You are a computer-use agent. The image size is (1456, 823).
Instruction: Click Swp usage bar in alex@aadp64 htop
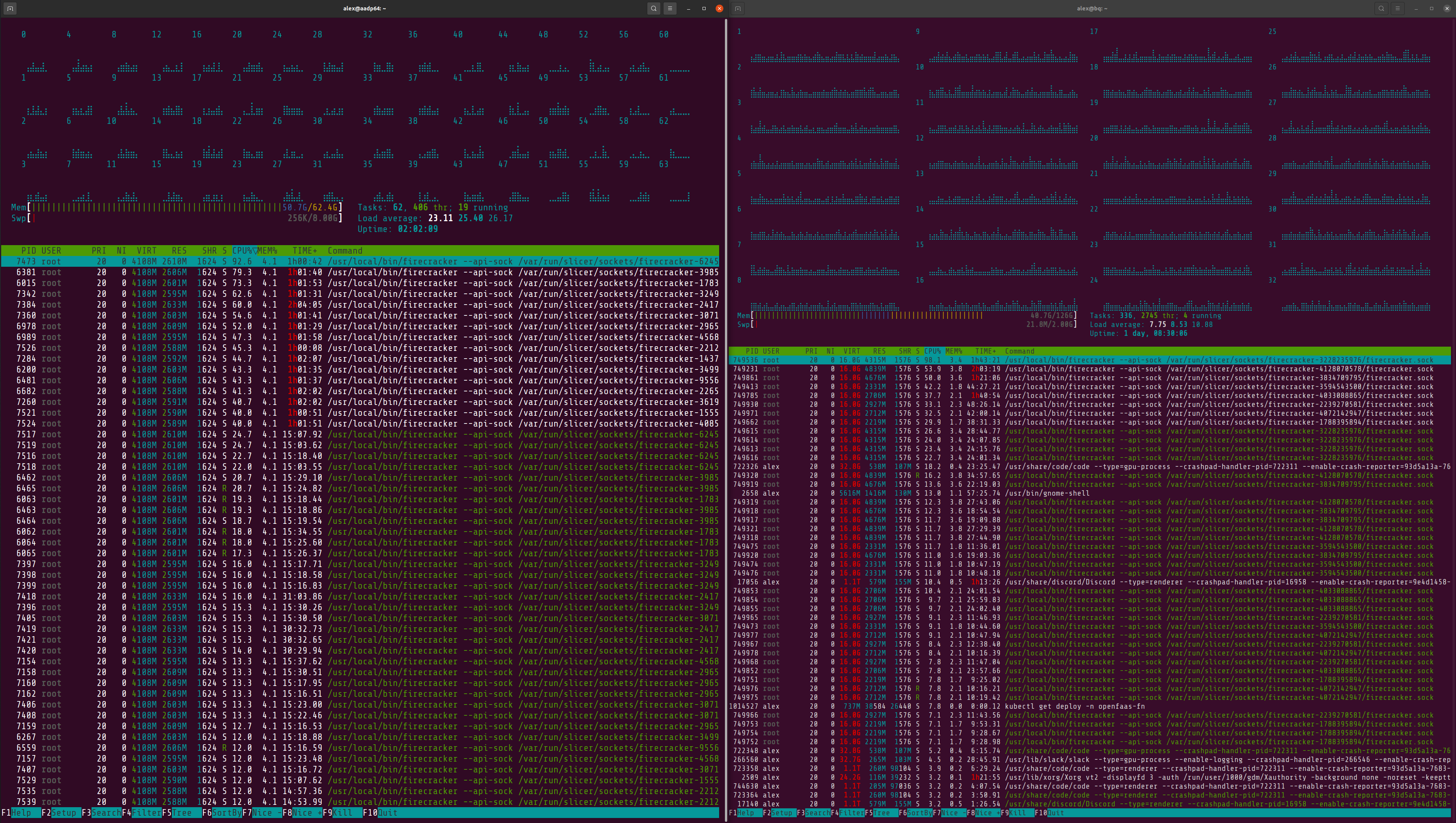click(176, 218)
